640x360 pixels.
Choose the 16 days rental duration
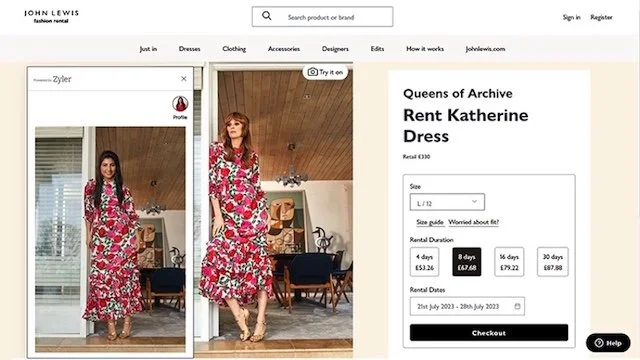point(509,262)
